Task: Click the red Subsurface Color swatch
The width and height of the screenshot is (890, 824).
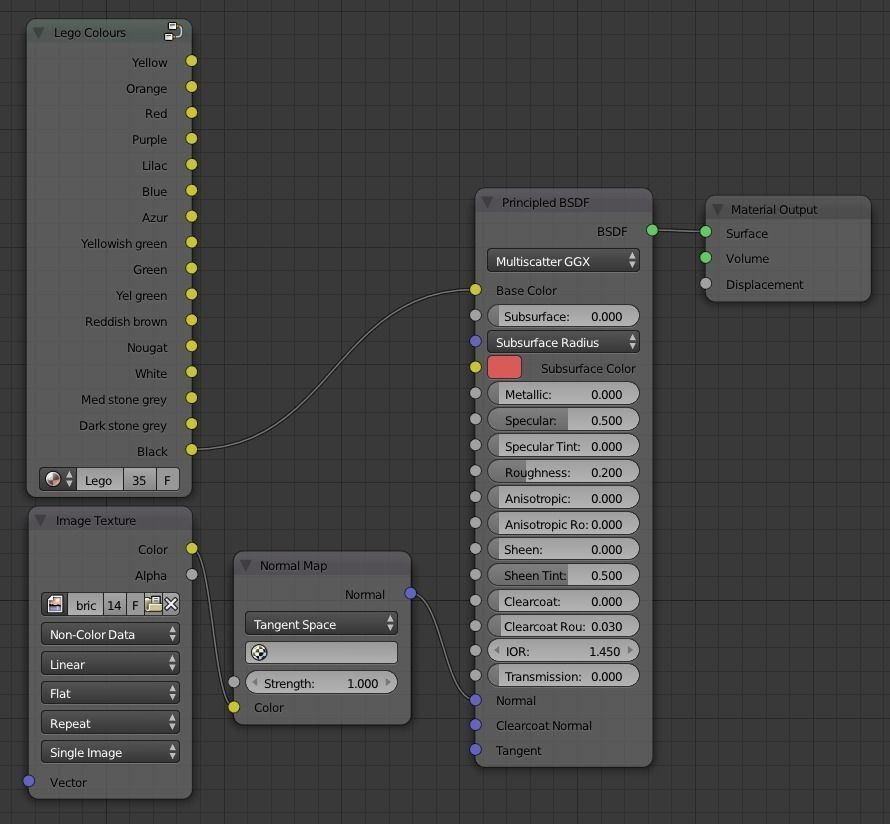Action: [504, 368]
